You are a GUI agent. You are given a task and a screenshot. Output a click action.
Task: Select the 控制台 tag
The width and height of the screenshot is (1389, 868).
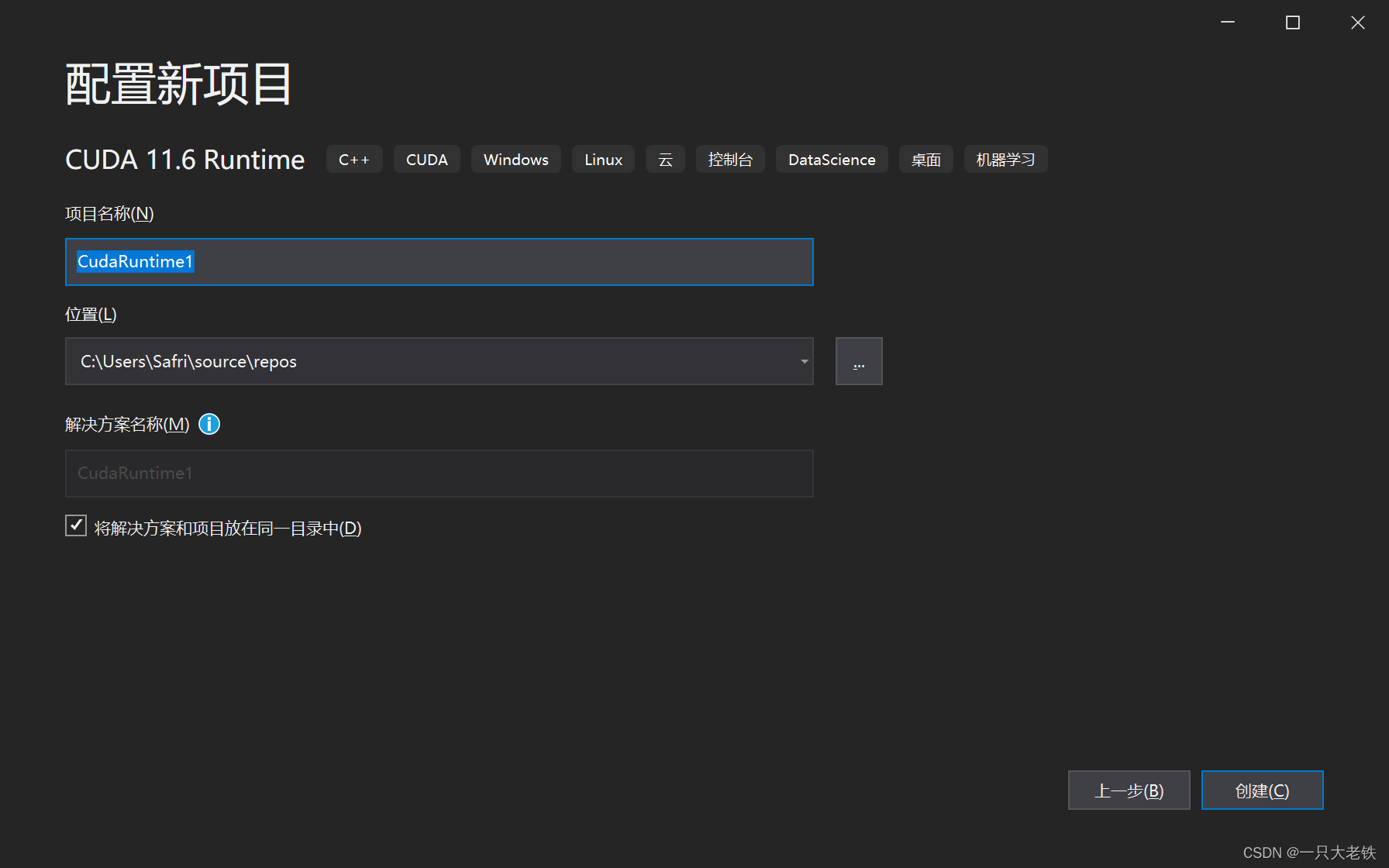[x=731, y=160]
